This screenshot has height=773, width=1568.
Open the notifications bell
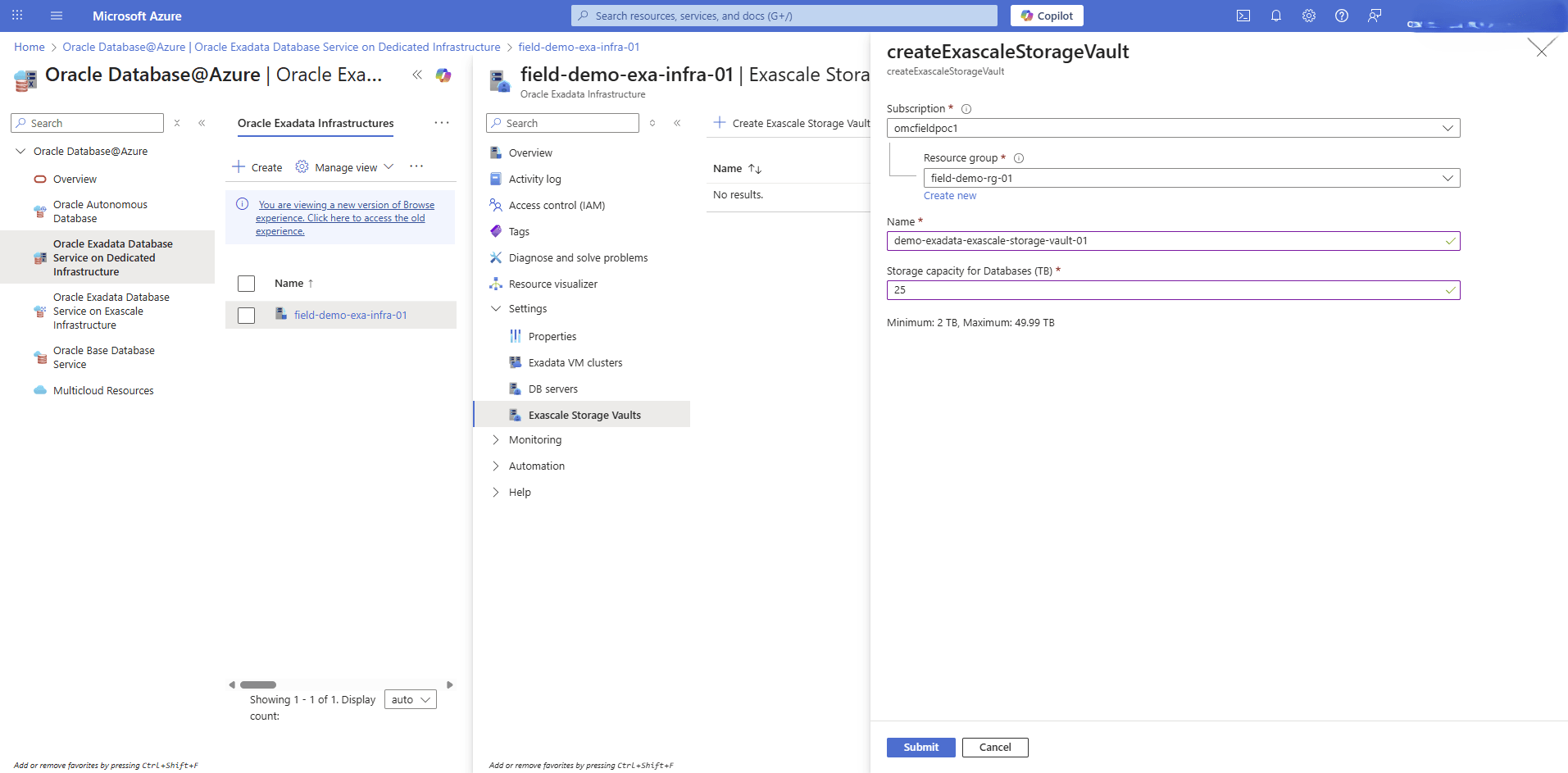pos(1276,16)
